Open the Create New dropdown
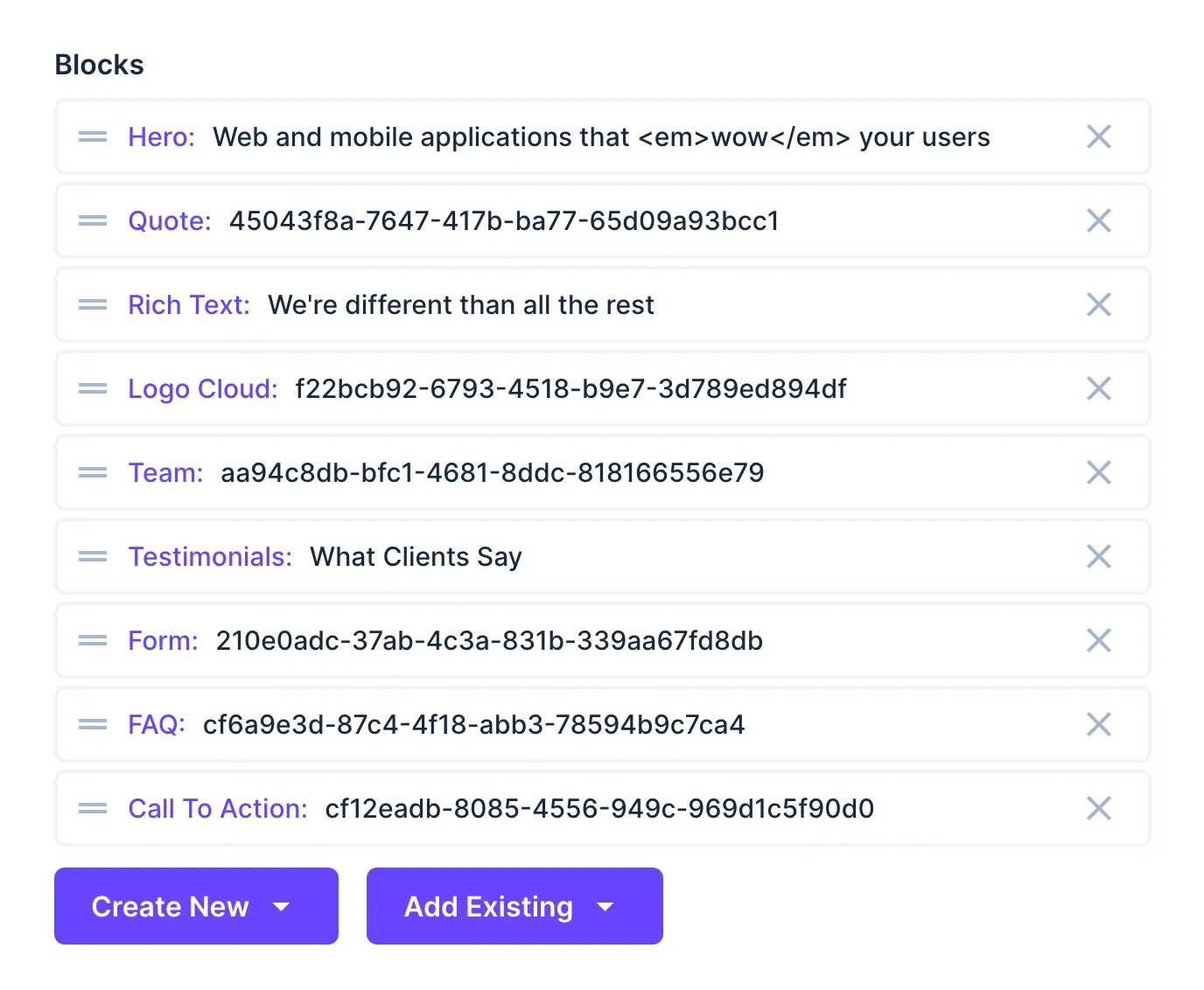 (x=282, y=907)
